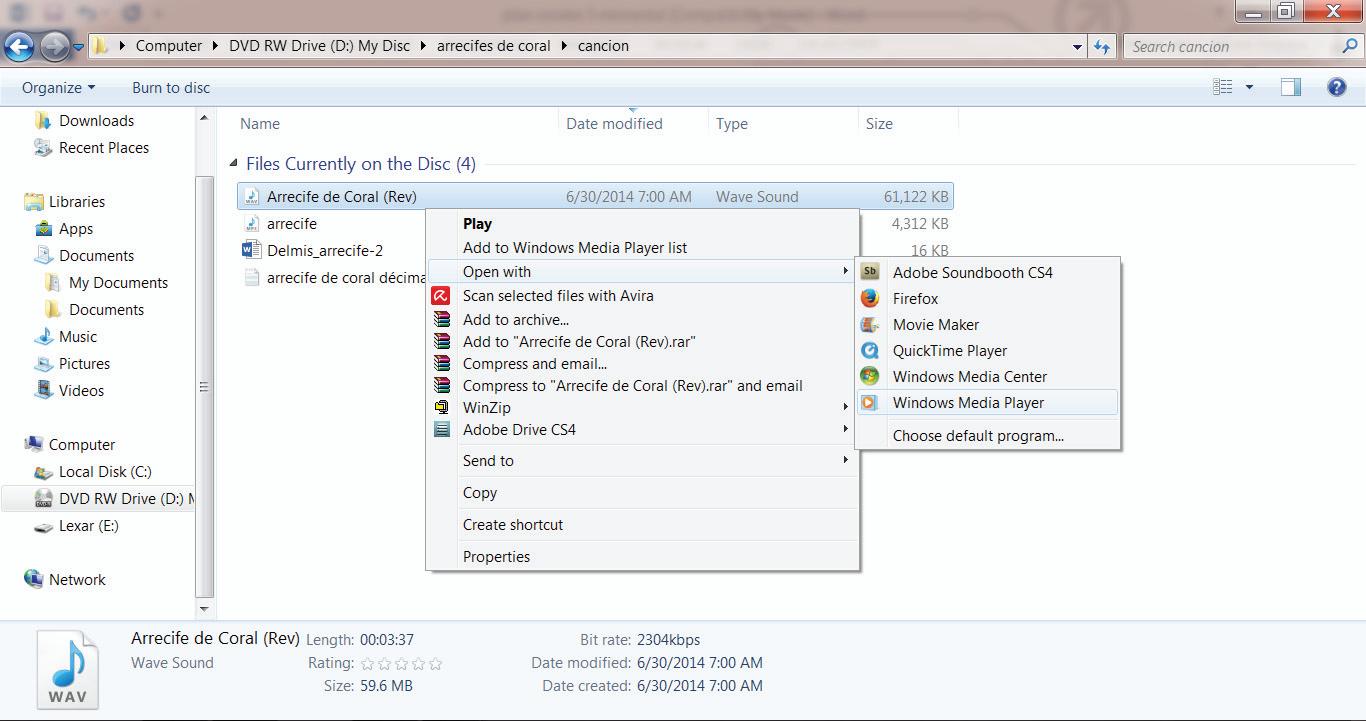Expand the Adobe Drive CS4 submenu
The height and width of the screenshot is (721, 1366).
[643, 430]
